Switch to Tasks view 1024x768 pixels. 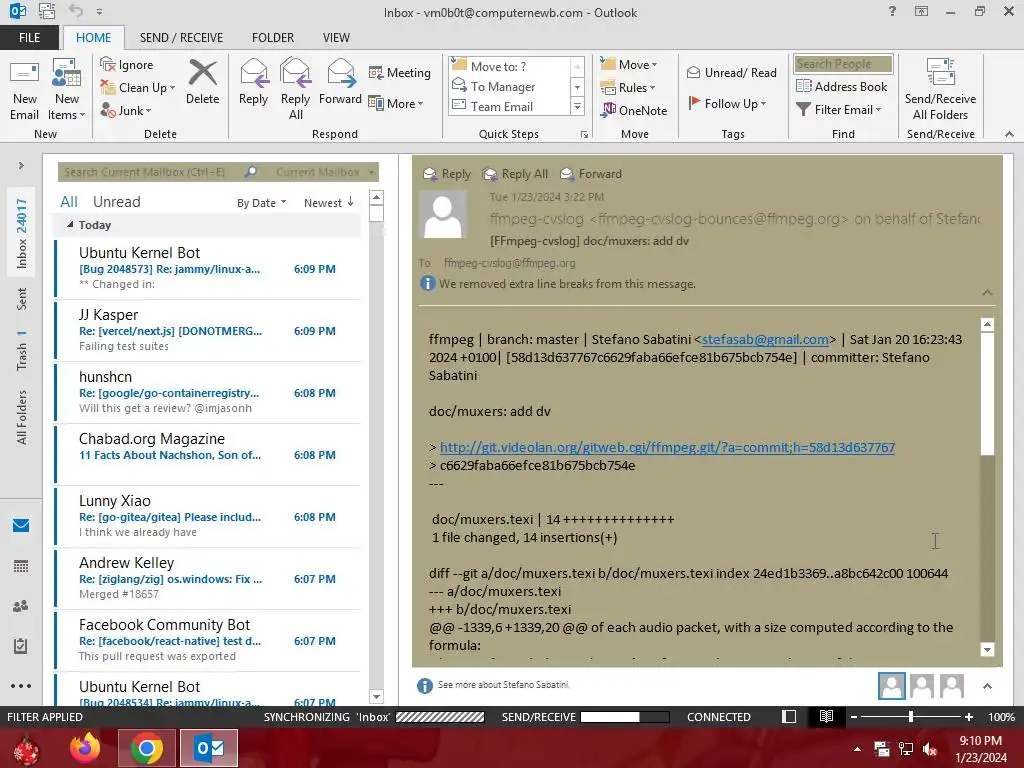(x=21, y=646)
